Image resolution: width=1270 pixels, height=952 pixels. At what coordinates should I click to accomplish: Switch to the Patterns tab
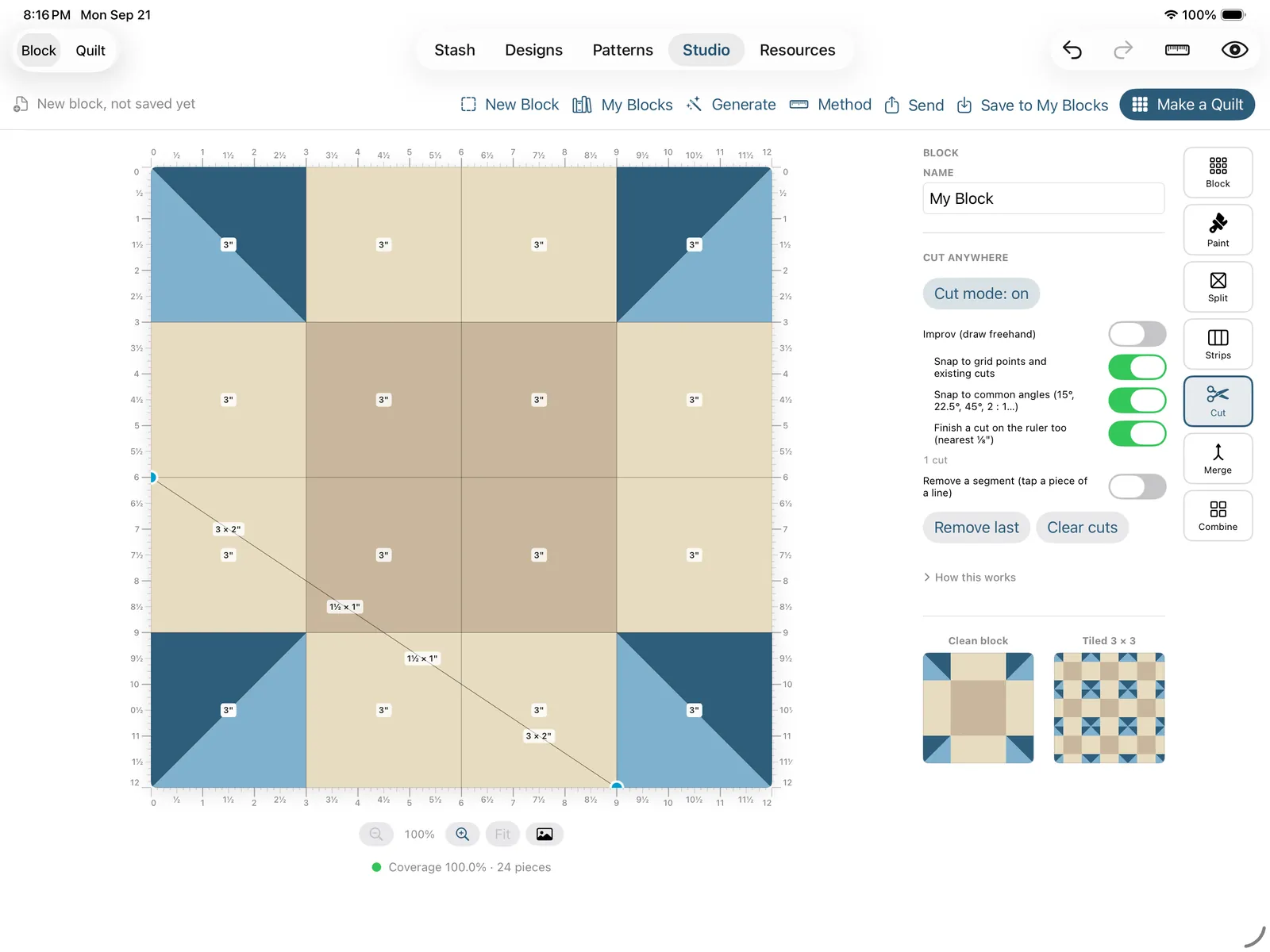pos(622,50)
